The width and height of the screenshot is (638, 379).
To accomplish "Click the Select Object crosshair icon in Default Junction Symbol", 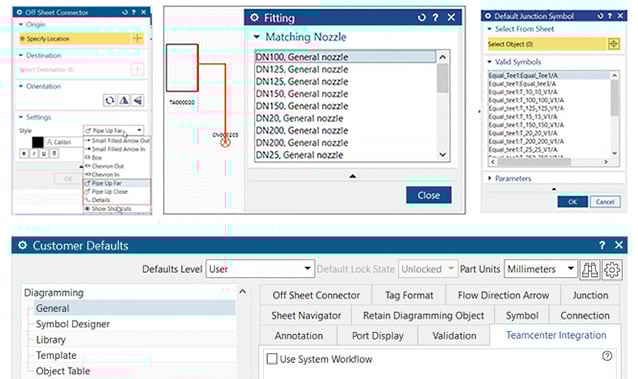I will (614, 44).
